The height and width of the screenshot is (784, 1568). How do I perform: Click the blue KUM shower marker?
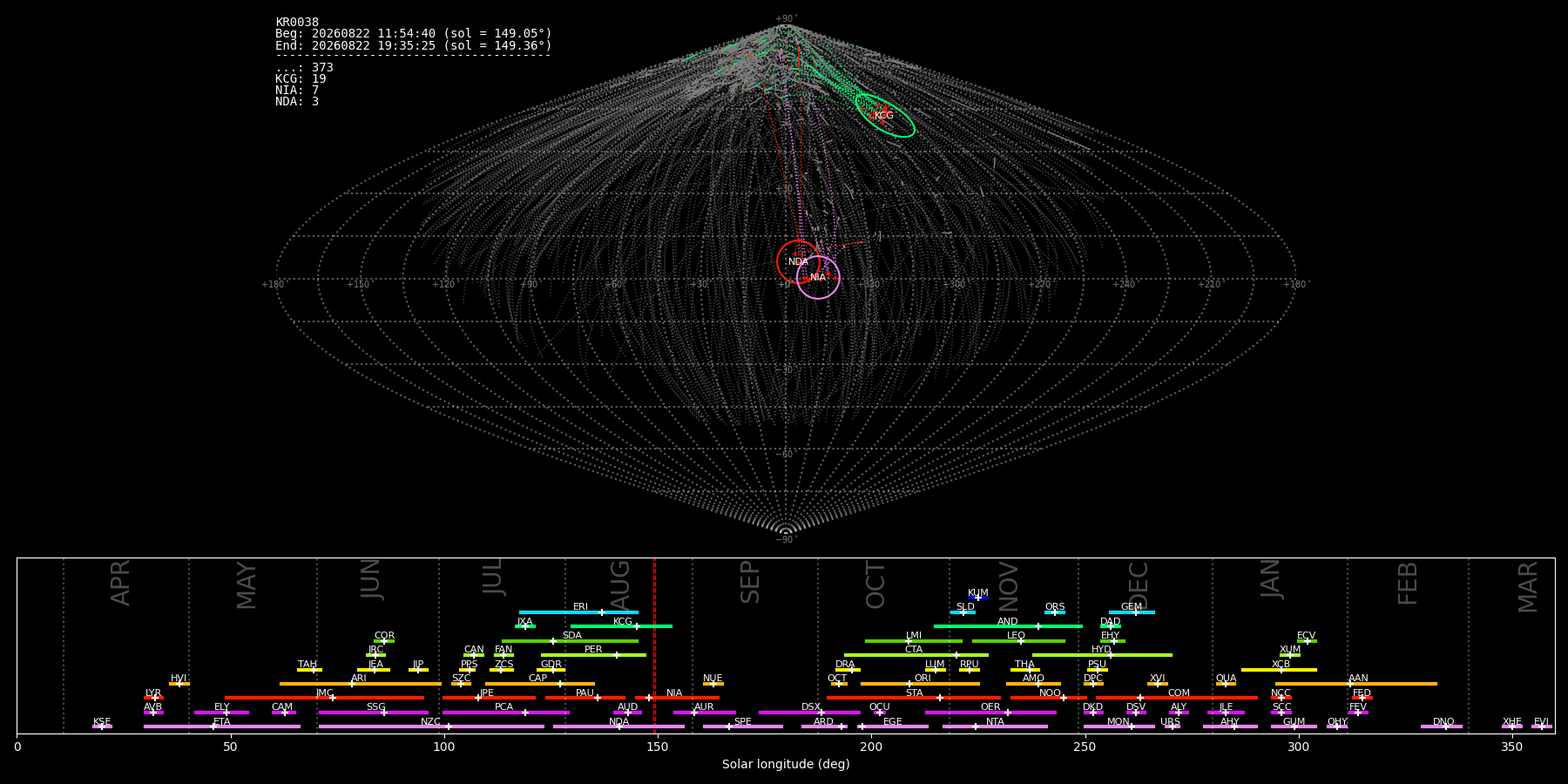978,598
